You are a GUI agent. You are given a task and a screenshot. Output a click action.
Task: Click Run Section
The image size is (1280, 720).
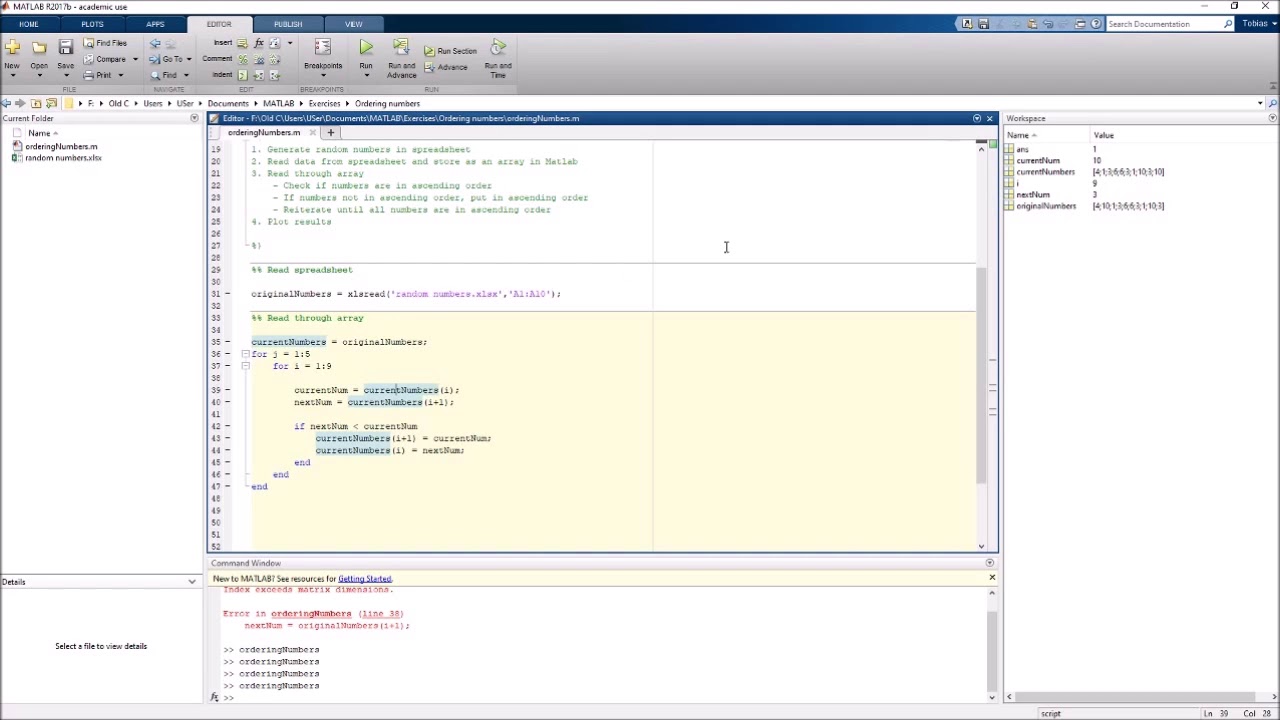[450, 51]
